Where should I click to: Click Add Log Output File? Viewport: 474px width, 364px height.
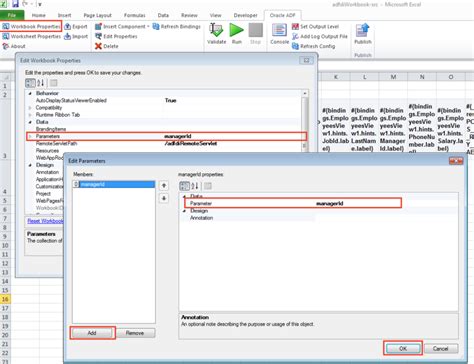tap(320, 36)
